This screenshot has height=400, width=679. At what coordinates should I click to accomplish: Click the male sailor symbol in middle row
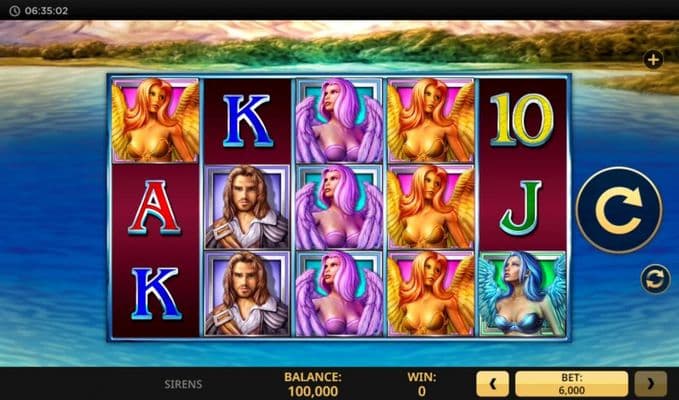coord(247,207)
